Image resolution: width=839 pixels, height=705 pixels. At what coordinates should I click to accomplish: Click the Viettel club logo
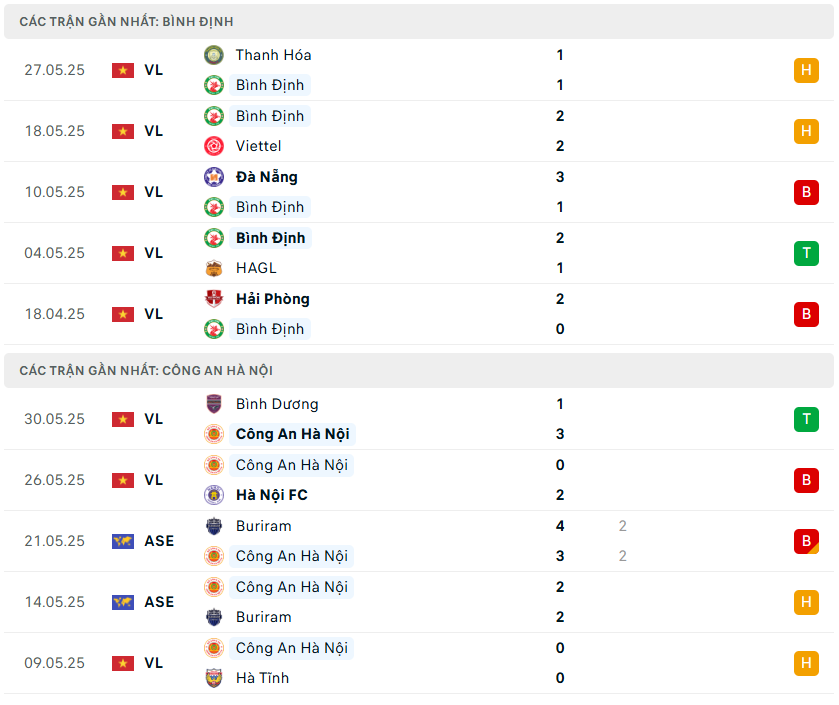click(214, 146)
